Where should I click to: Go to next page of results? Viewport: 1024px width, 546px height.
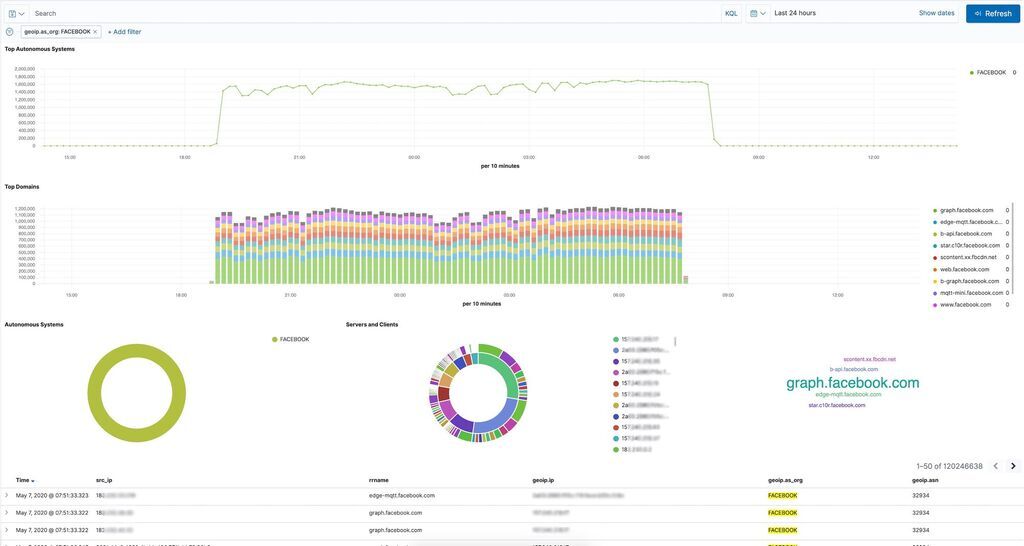click(x=1012, y=466)
